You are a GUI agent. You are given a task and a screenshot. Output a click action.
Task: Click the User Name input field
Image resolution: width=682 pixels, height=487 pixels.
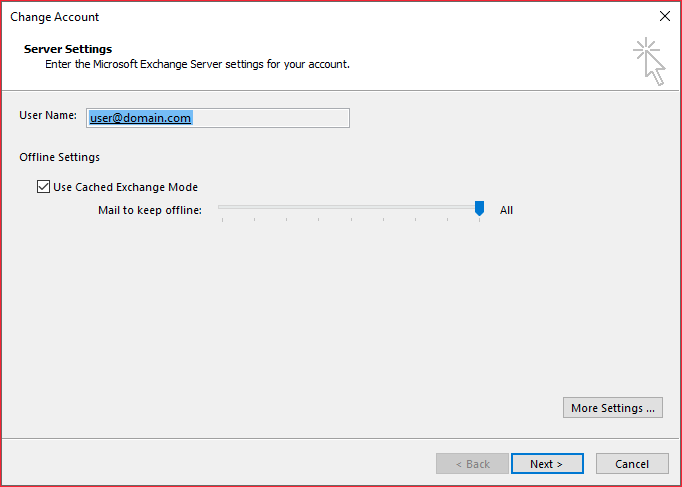(218, 118)
